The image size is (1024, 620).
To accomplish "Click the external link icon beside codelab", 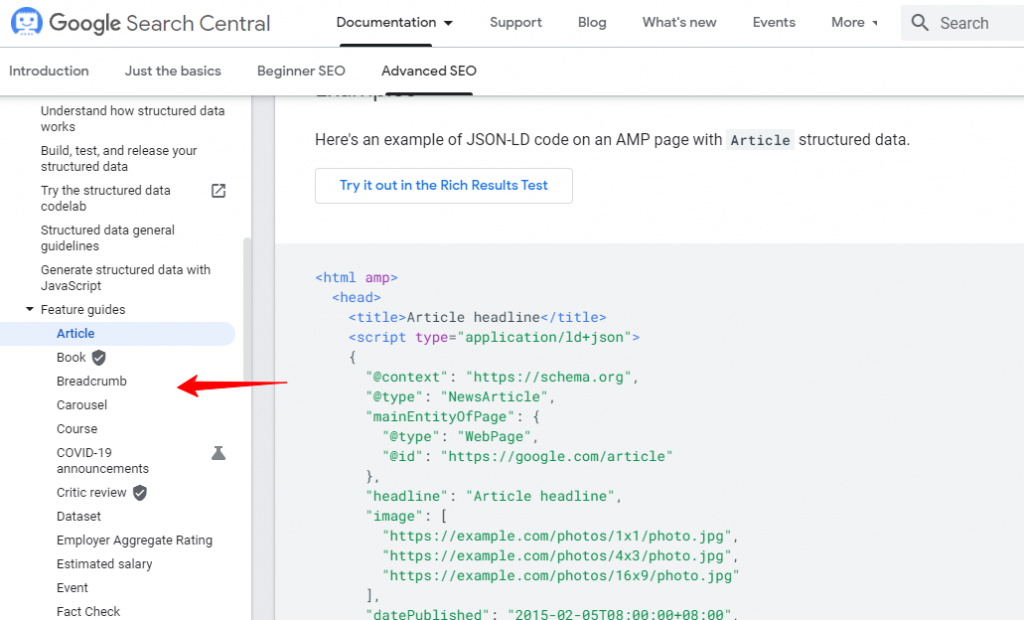I will (x=218, y=191).
